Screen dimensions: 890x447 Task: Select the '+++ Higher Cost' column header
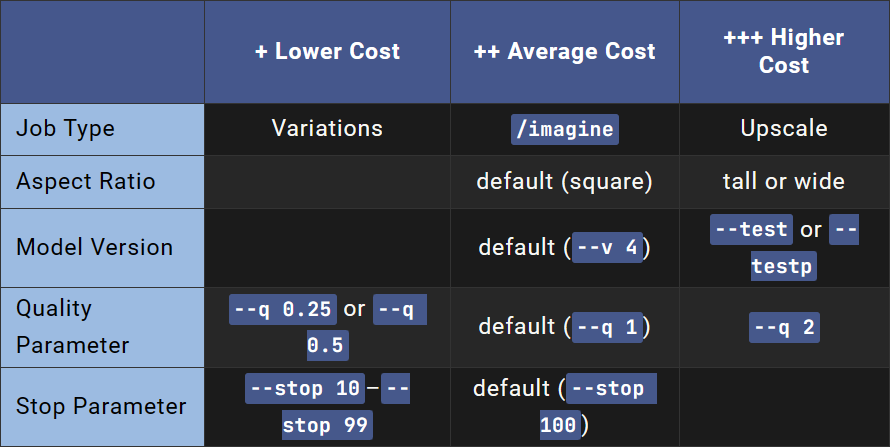point(784,52)
